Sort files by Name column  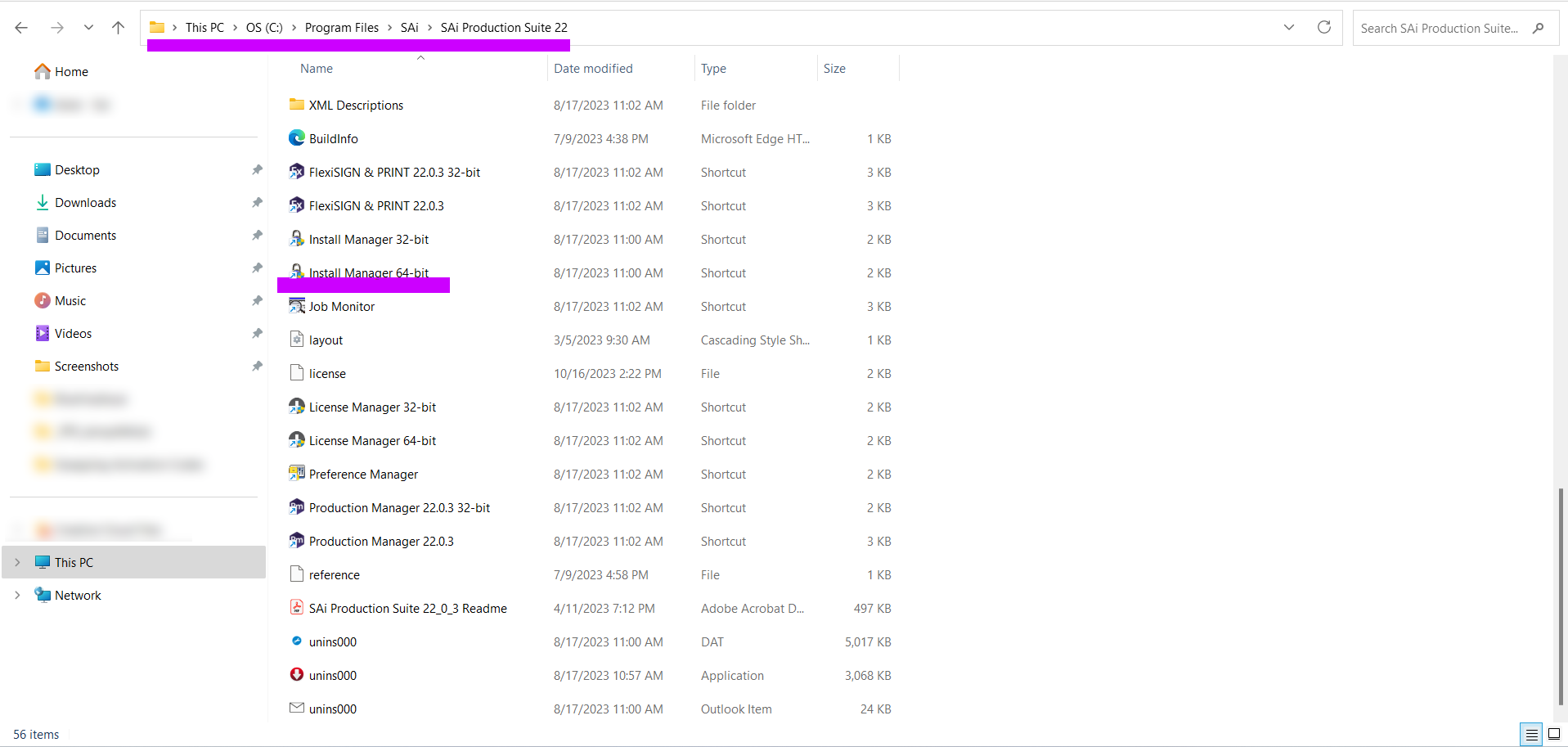317,69
